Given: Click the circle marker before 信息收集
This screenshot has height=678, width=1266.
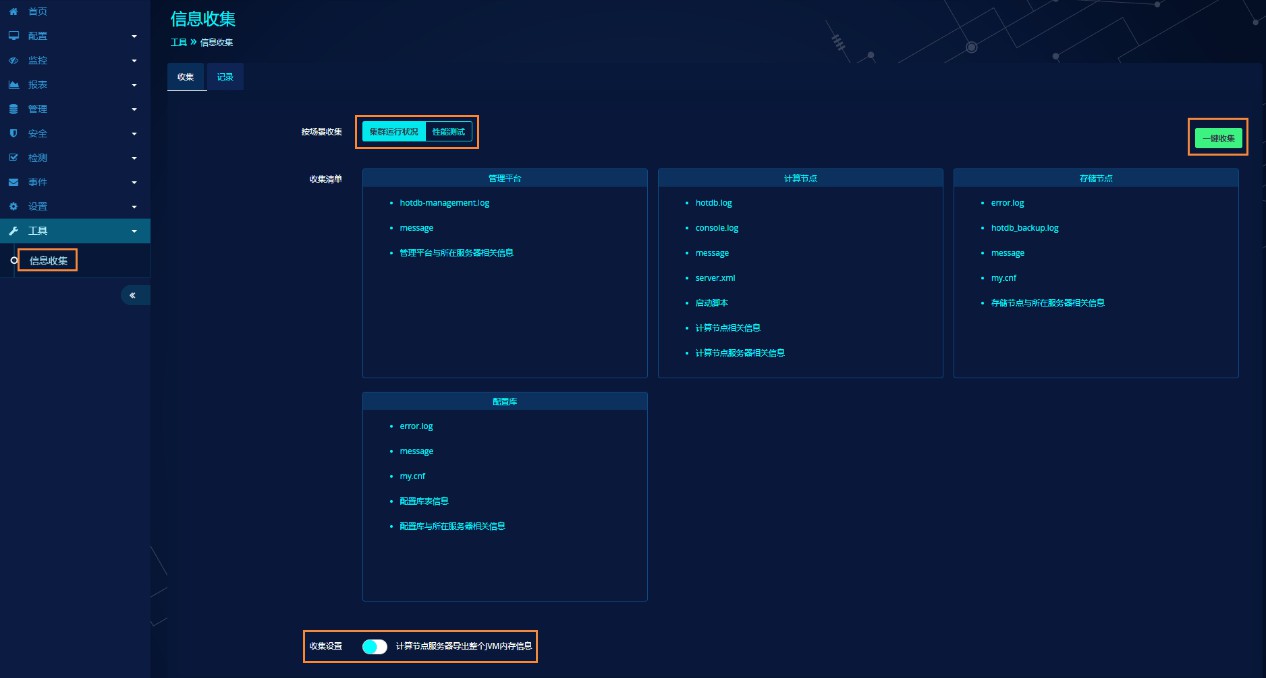Looking at the screenshot, I should click(13, 260).
